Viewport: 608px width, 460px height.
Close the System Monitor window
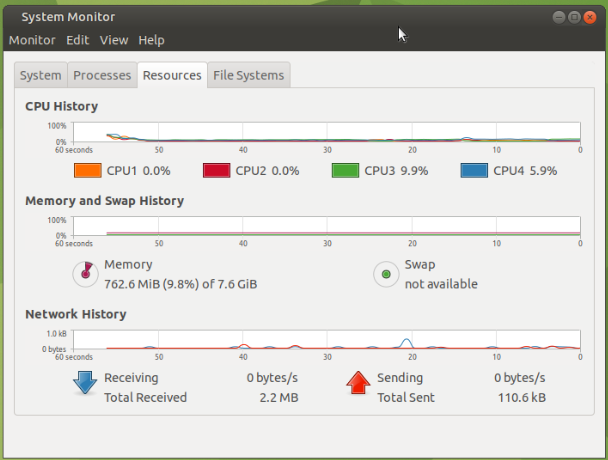point(593,17)
